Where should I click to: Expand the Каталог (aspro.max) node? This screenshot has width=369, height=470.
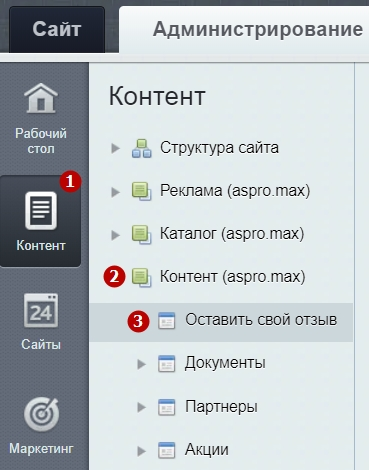click(115, 235)
